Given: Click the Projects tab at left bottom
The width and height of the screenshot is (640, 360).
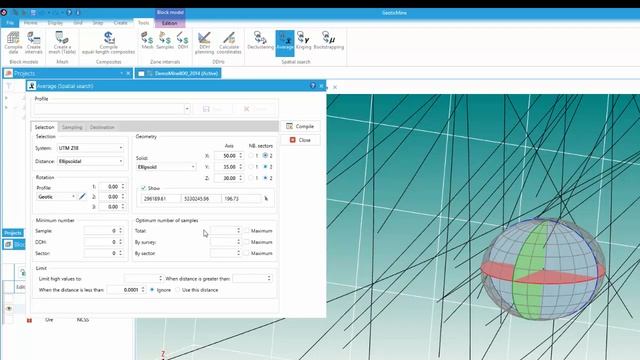Looking at the screenshot, I should pos(13,233).
